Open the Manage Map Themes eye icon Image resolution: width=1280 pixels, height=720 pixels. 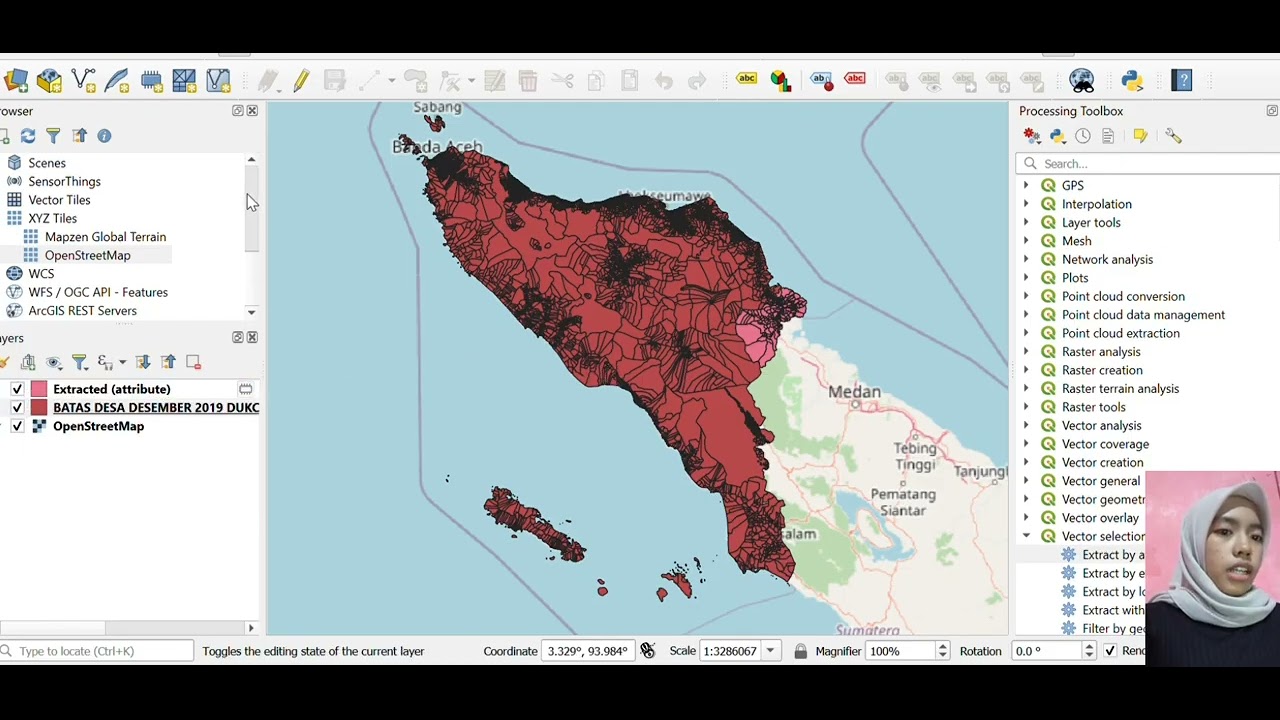[54, 362]
